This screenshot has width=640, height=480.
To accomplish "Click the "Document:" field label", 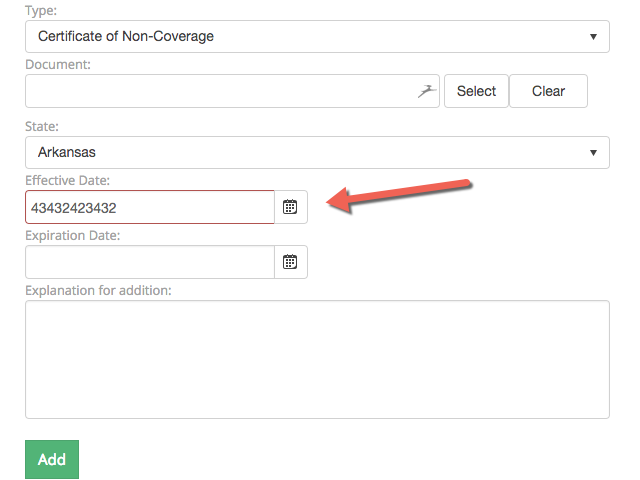I will click(58, 65).
